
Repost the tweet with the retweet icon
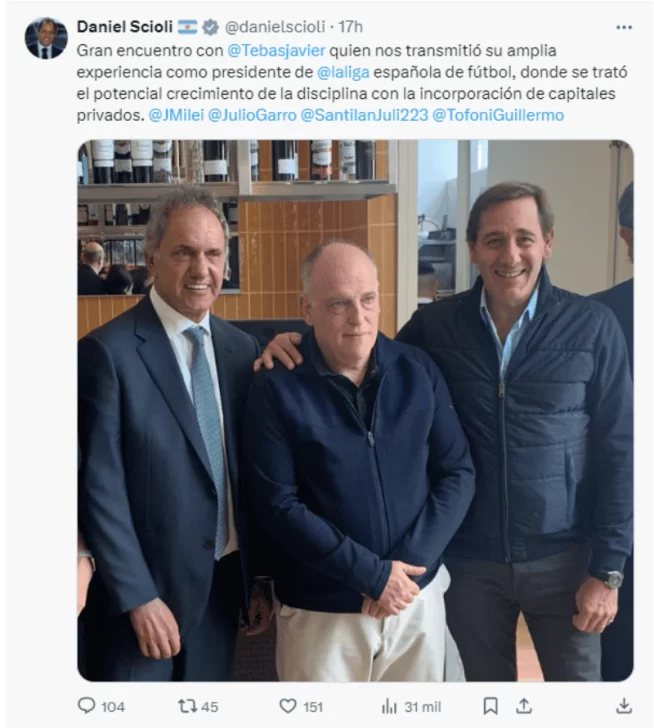point(187,706)
